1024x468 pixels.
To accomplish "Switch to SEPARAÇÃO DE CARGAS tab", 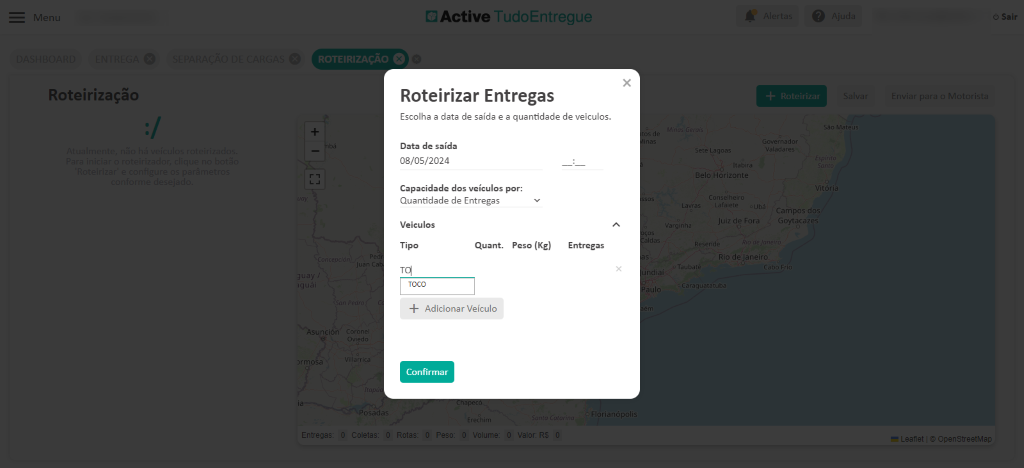I will tap(228, 59).
